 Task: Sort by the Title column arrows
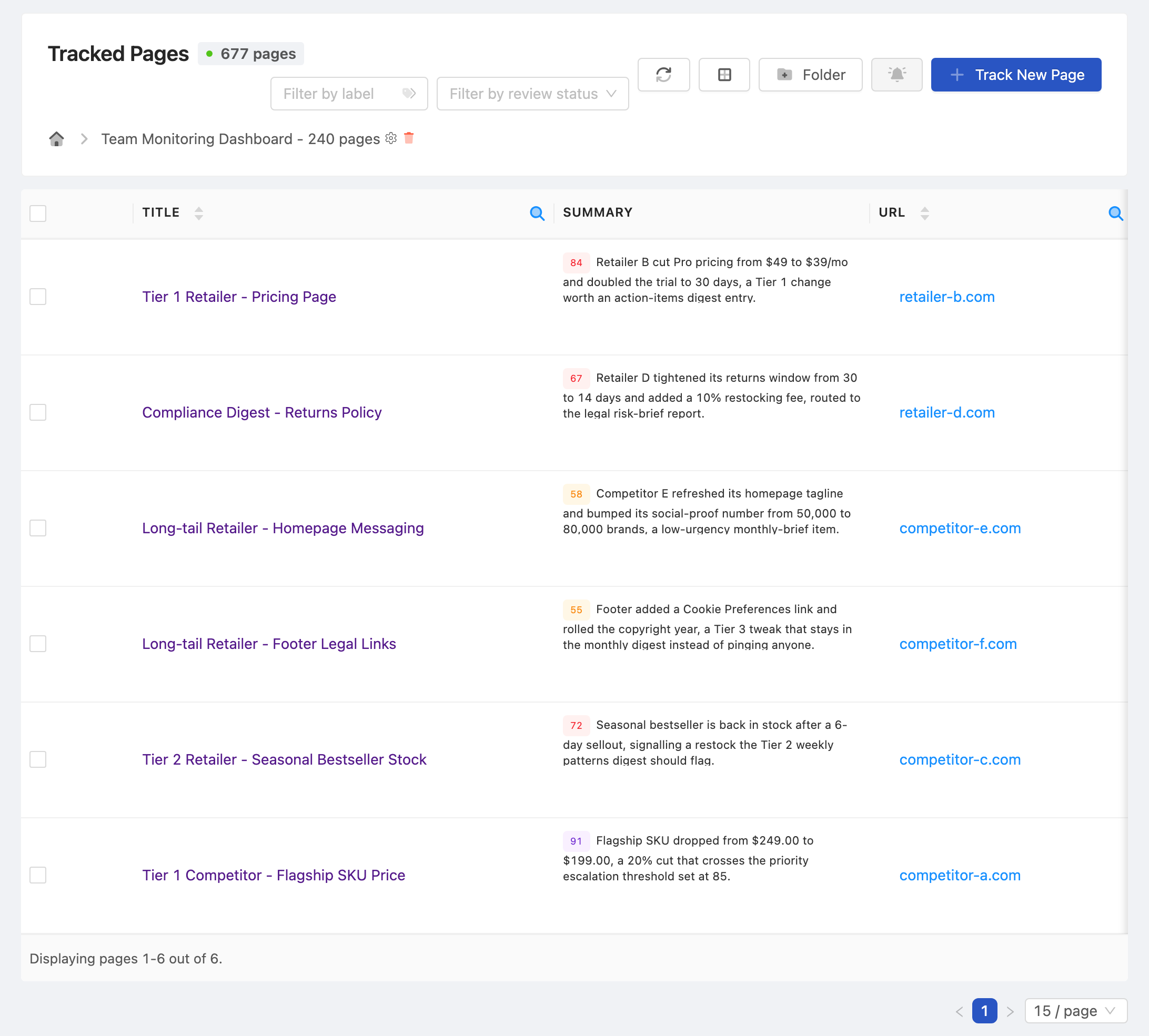click(199, 214)
